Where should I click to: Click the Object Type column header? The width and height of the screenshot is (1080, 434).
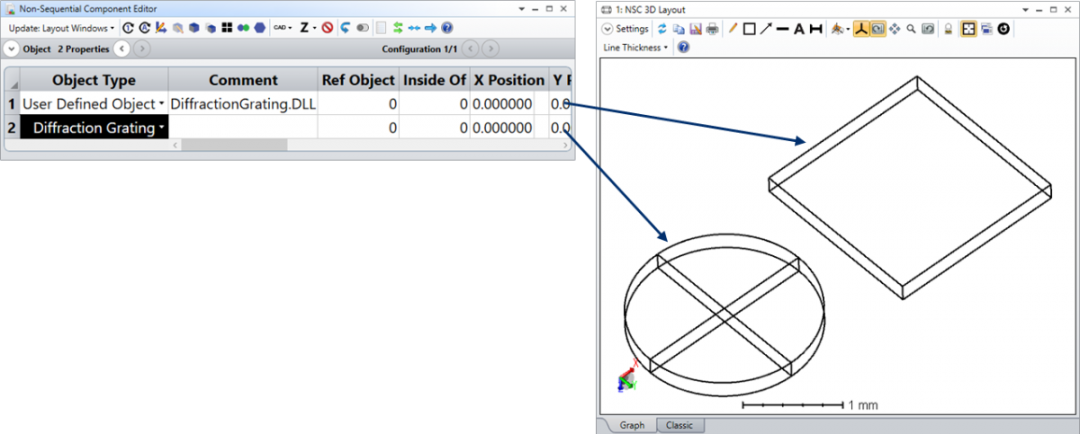pyautogui.click(x=93, y=80)
